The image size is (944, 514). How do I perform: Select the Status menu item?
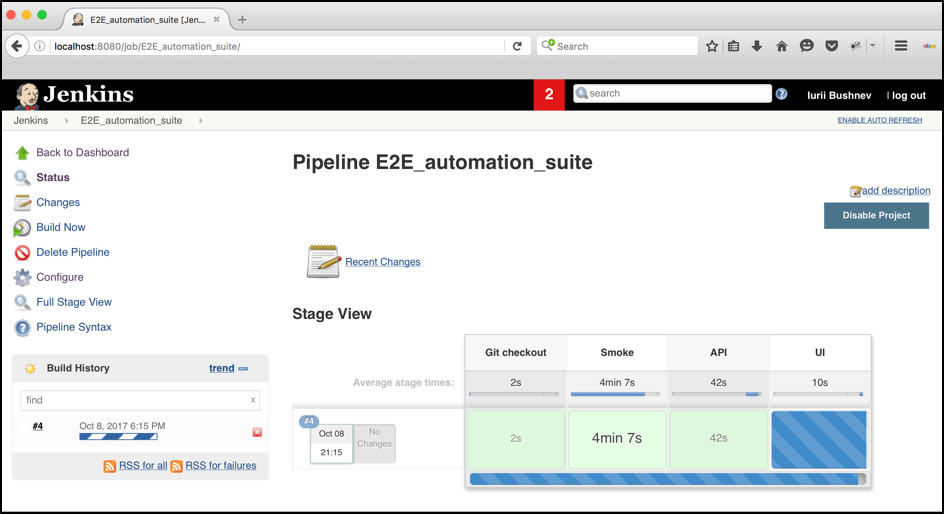click(53, 178)
